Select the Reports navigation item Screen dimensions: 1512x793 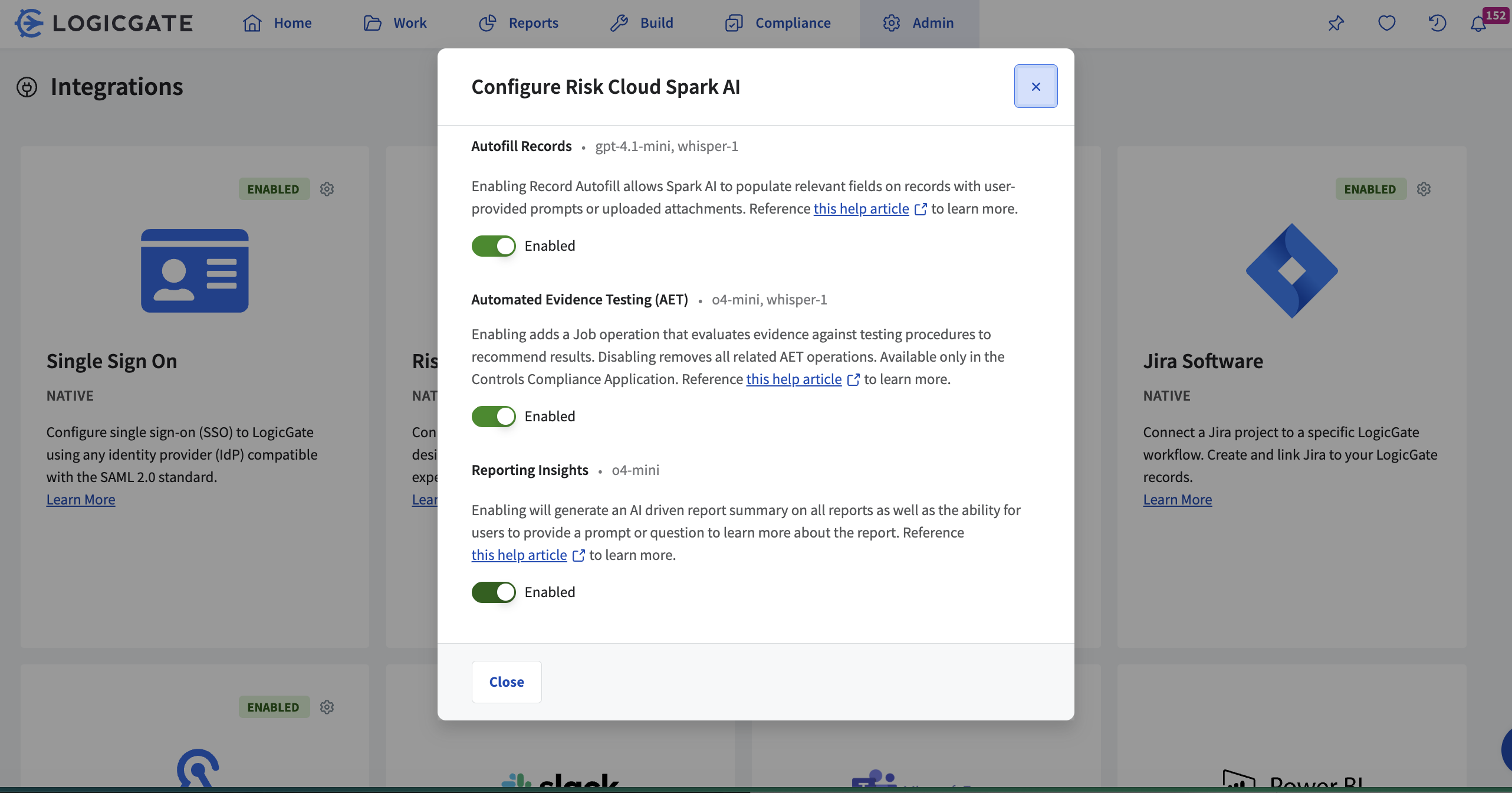click(x=519, y=23)
